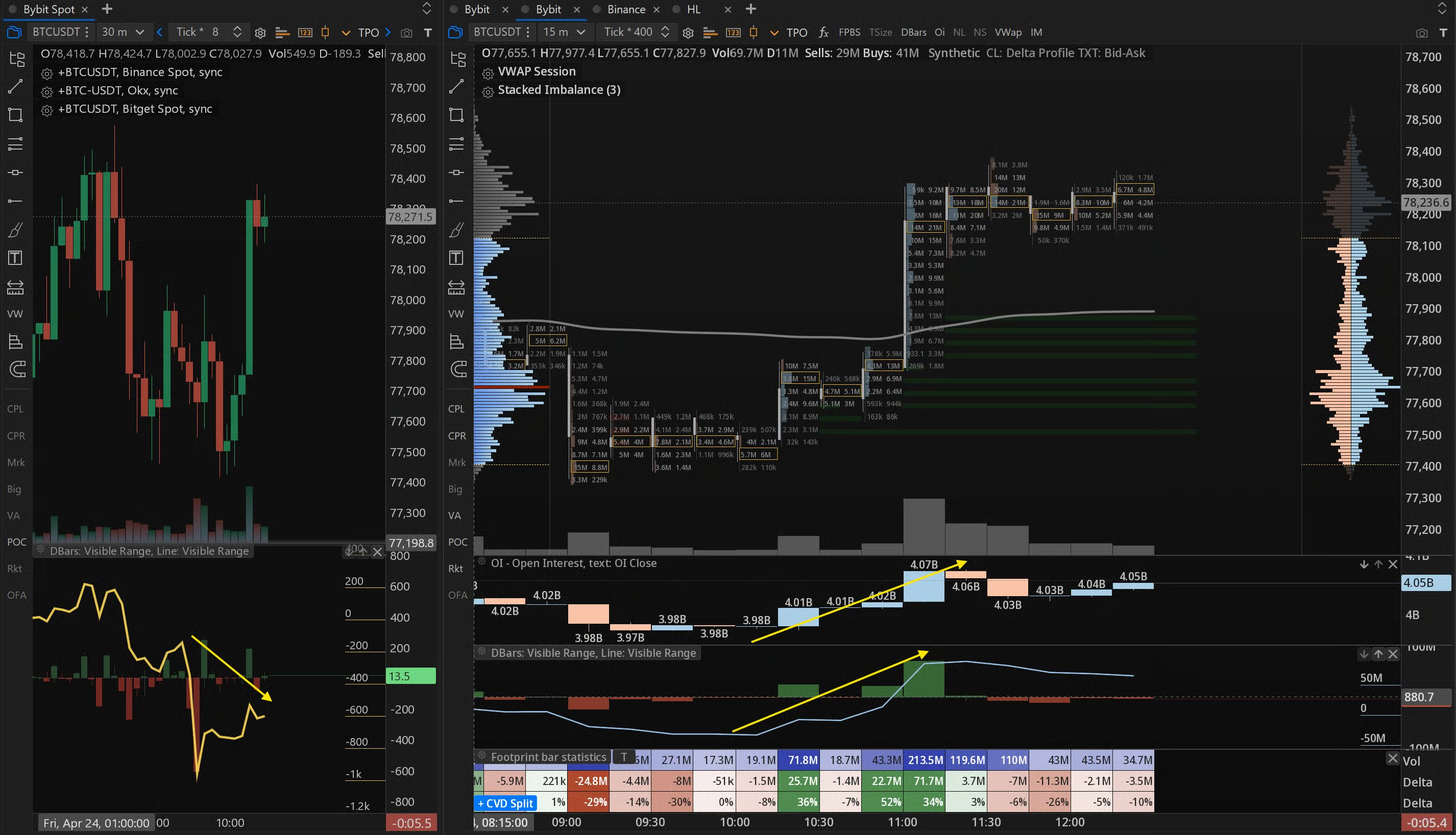The width and height of the screenshot is (1456, 835).
Task: Enable the POC toggle in left chart sidebar
Action: click(x=15, y=542)
